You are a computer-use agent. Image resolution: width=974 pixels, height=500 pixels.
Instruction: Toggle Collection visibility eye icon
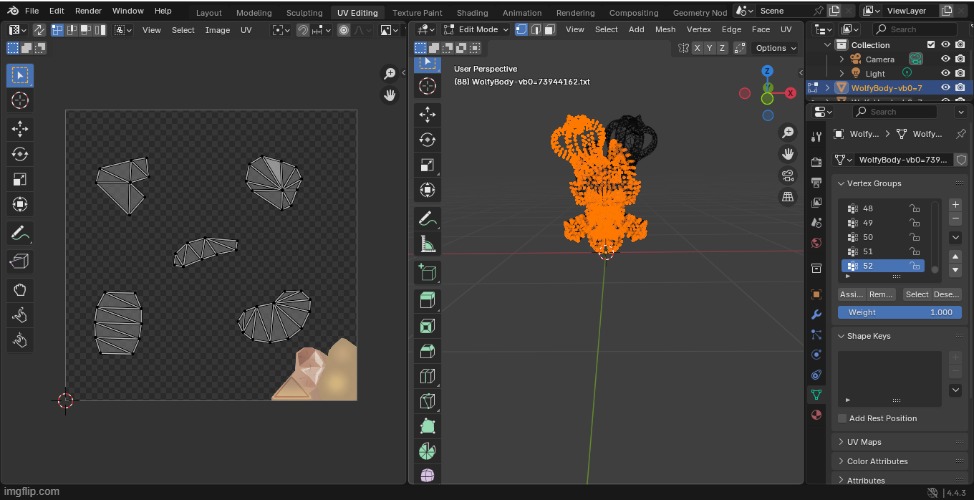pos(945,45)
